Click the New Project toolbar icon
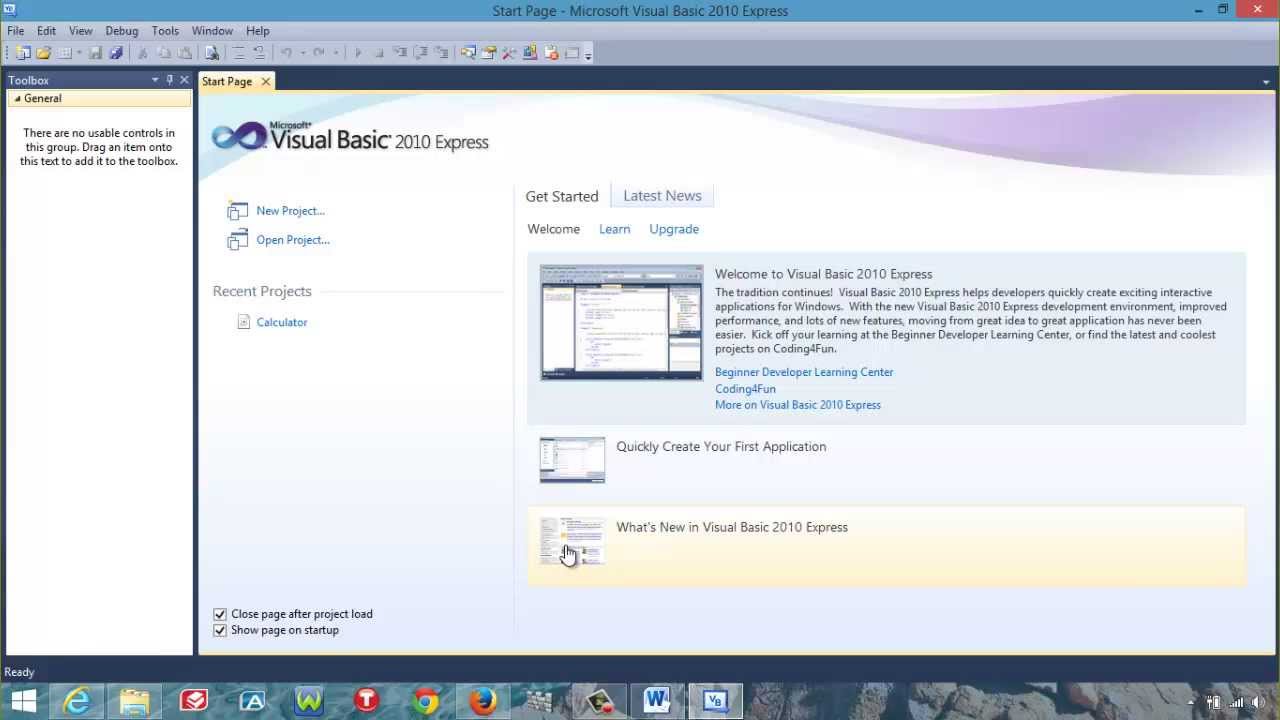 (22, 53)
